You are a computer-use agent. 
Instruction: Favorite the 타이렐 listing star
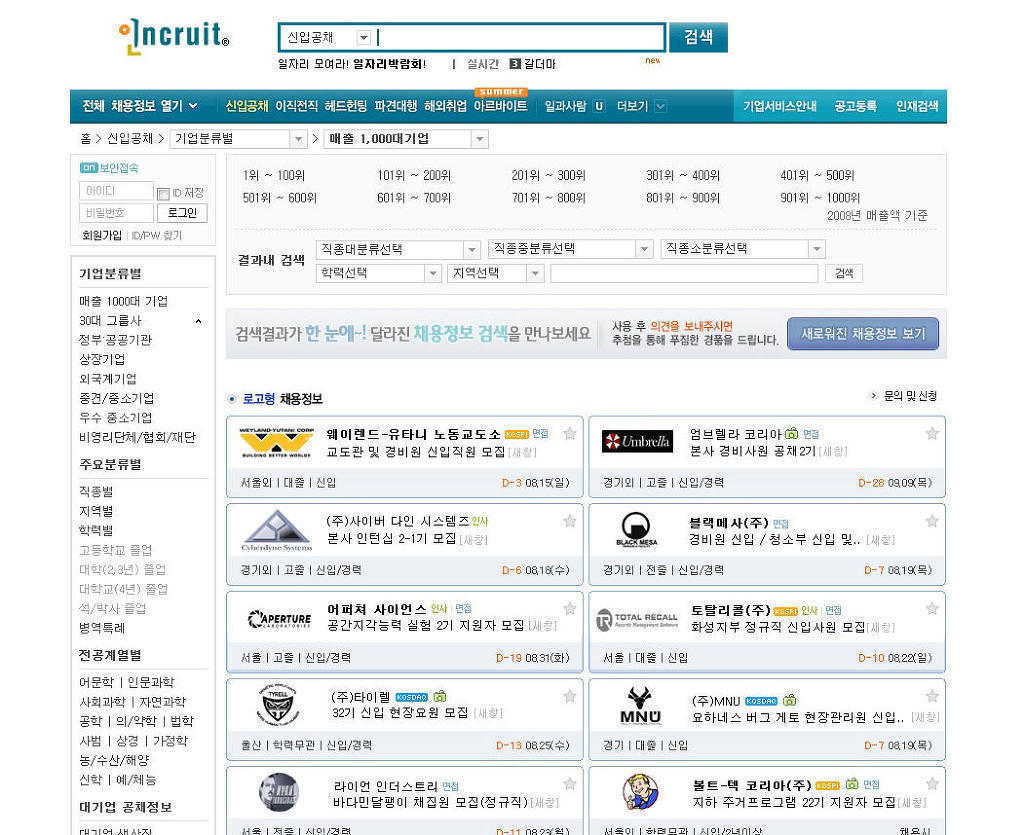point(570,696)
